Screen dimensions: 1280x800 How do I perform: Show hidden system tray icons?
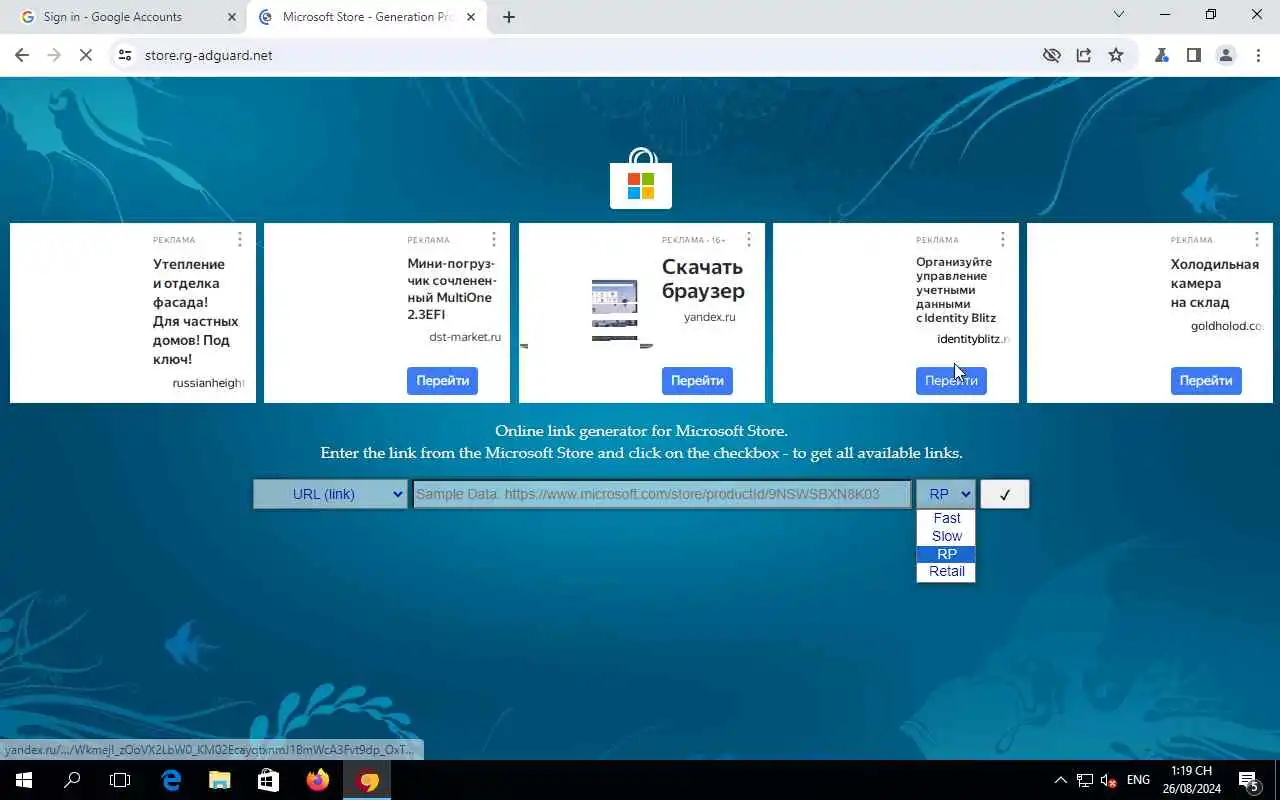(x=1061, y=780)
